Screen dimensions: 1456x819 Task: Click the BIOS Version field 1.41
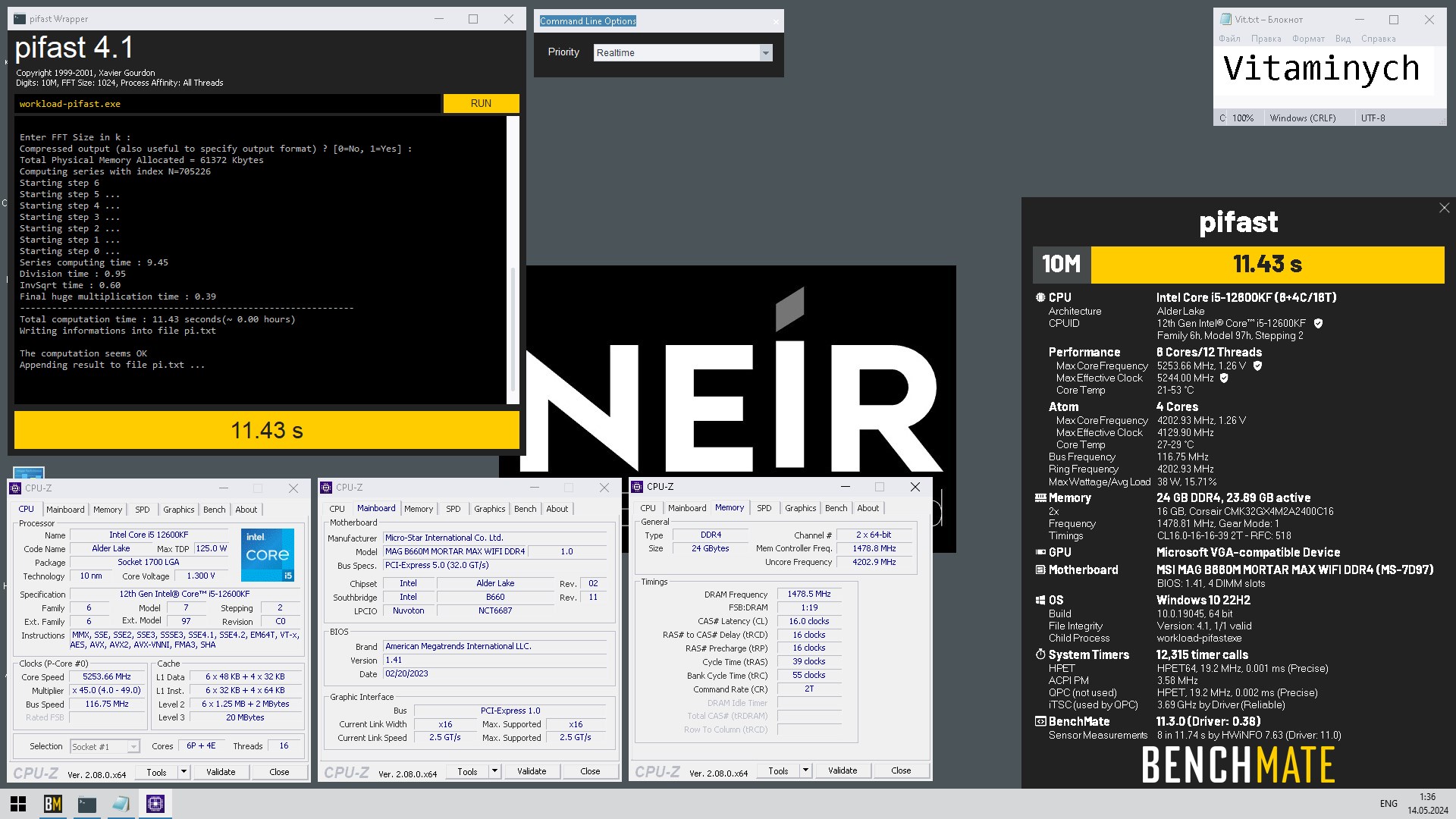point(494,660)
